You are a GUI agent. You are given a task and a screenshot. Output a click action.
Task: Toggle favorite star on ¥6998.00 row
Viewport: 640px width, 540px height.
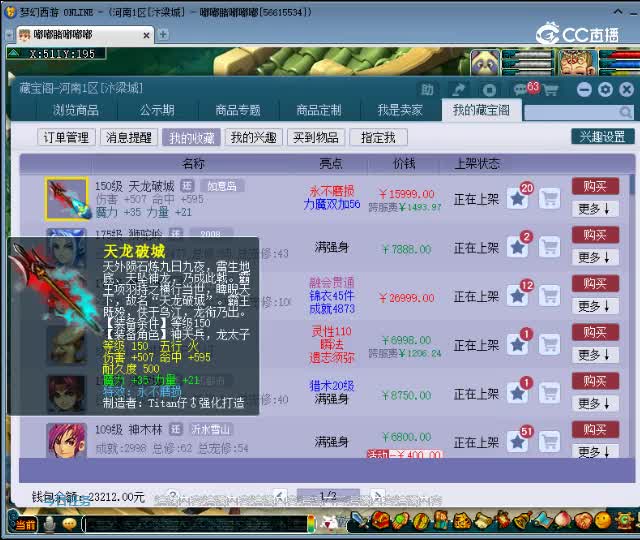coord(518,345)
